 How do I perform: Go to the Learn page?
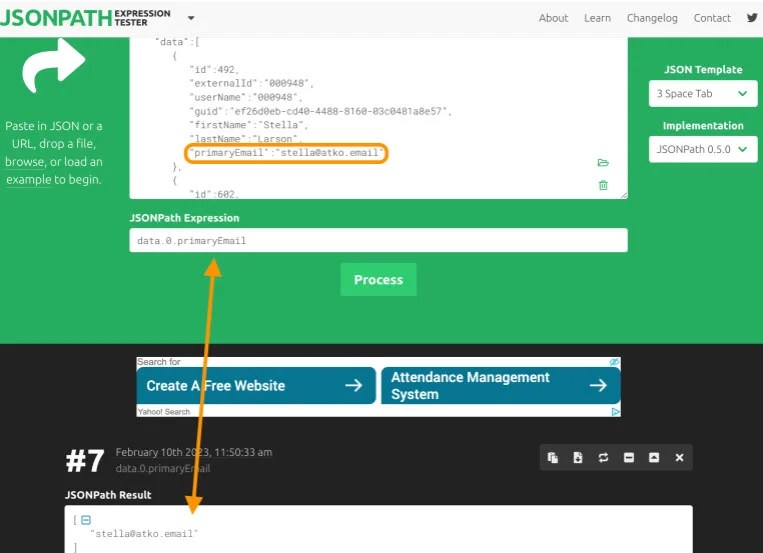click(x=598, y=18)
